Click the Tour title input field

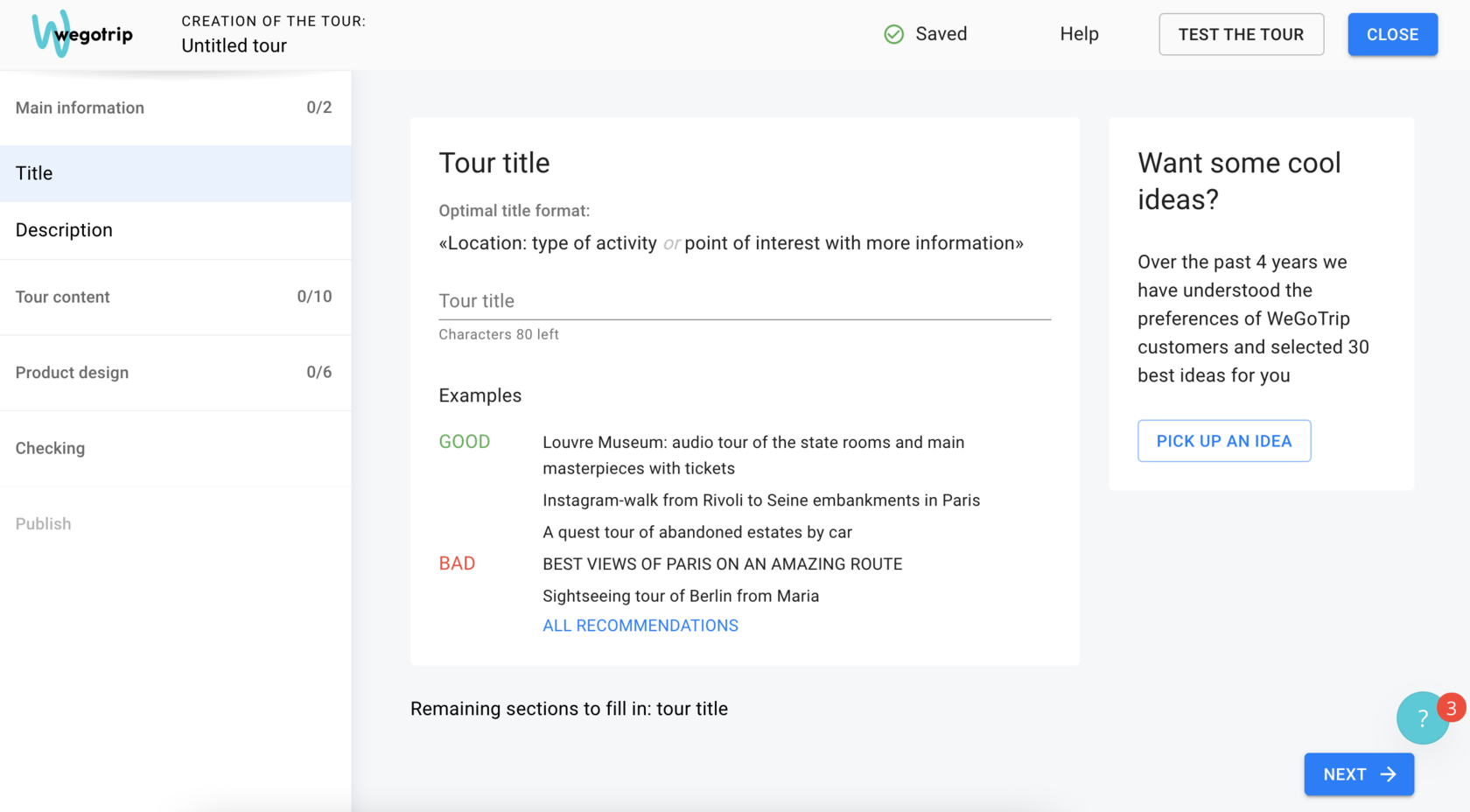[744, 301]
